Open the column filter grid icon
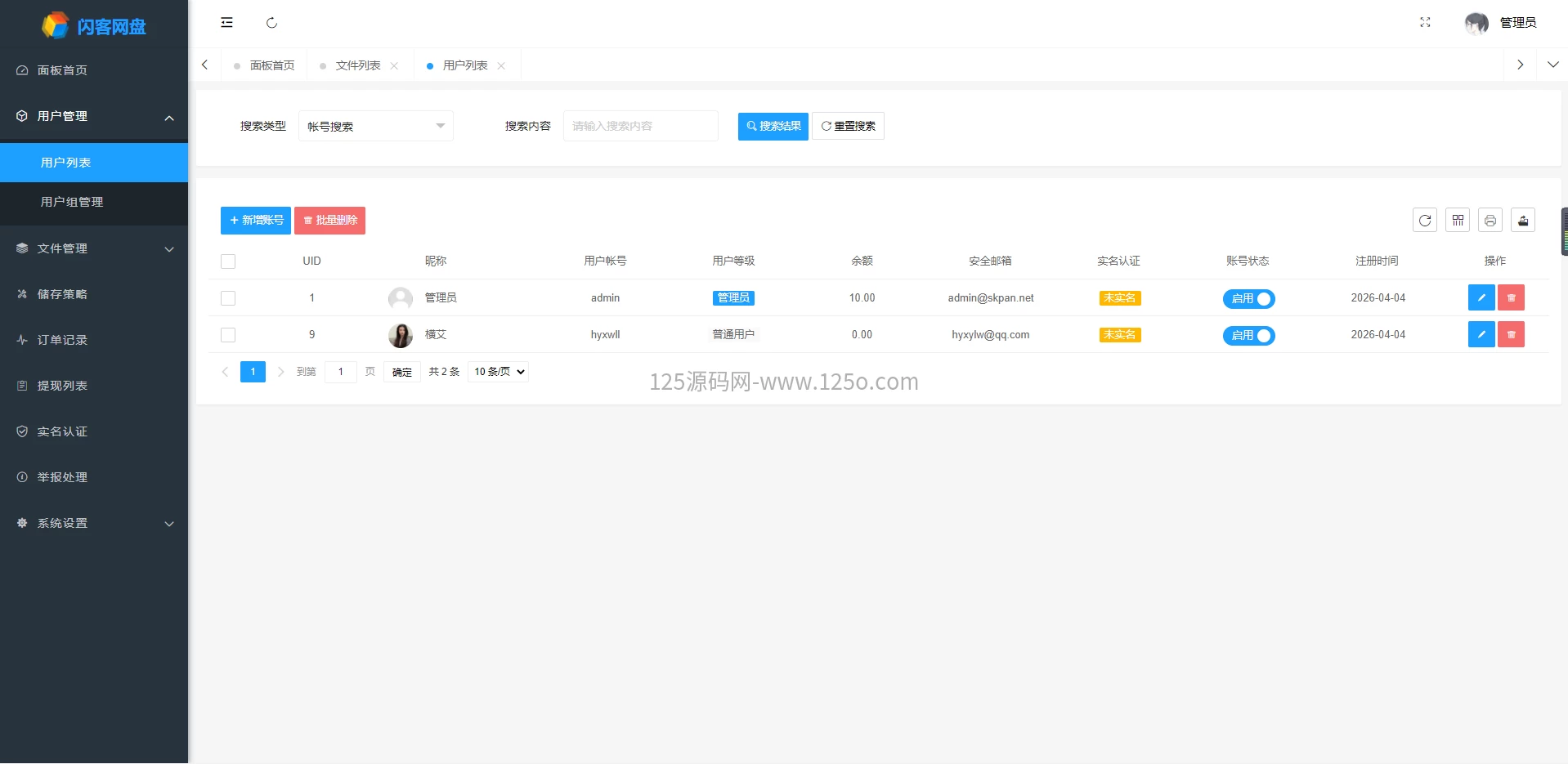The height and width of the screenshot is (764, 1568). tap(1457, 221)
